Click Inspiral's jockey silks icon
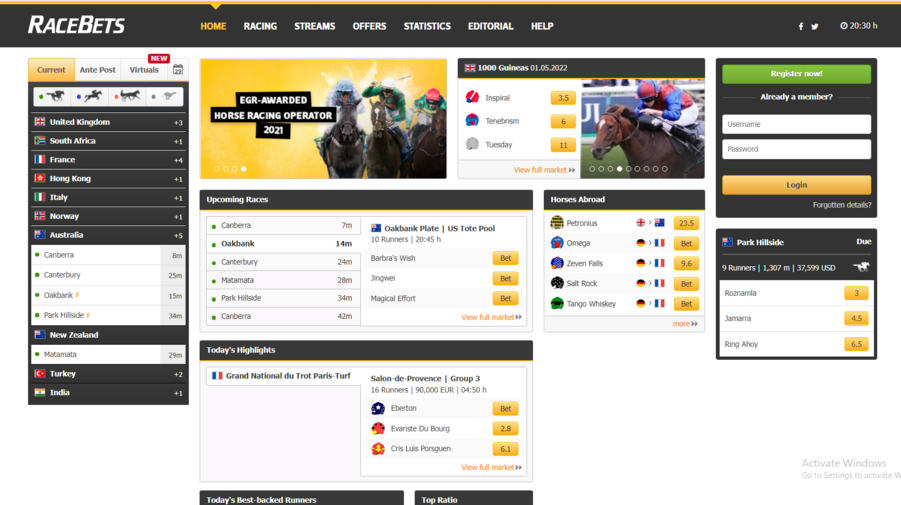Viewport: 901px width, 505px height. pyautogui.click(x=472, y=98)
